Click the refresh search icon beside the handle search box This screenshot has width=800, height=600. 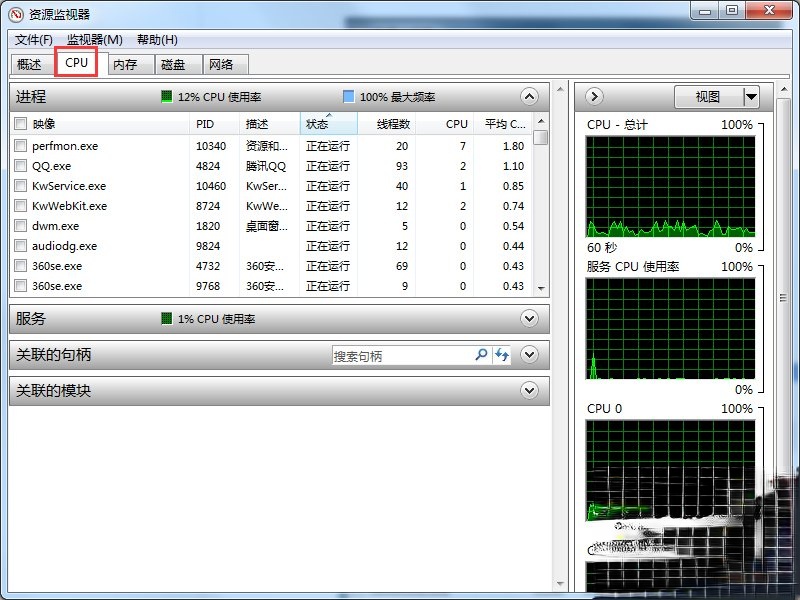tap(502, 355)
